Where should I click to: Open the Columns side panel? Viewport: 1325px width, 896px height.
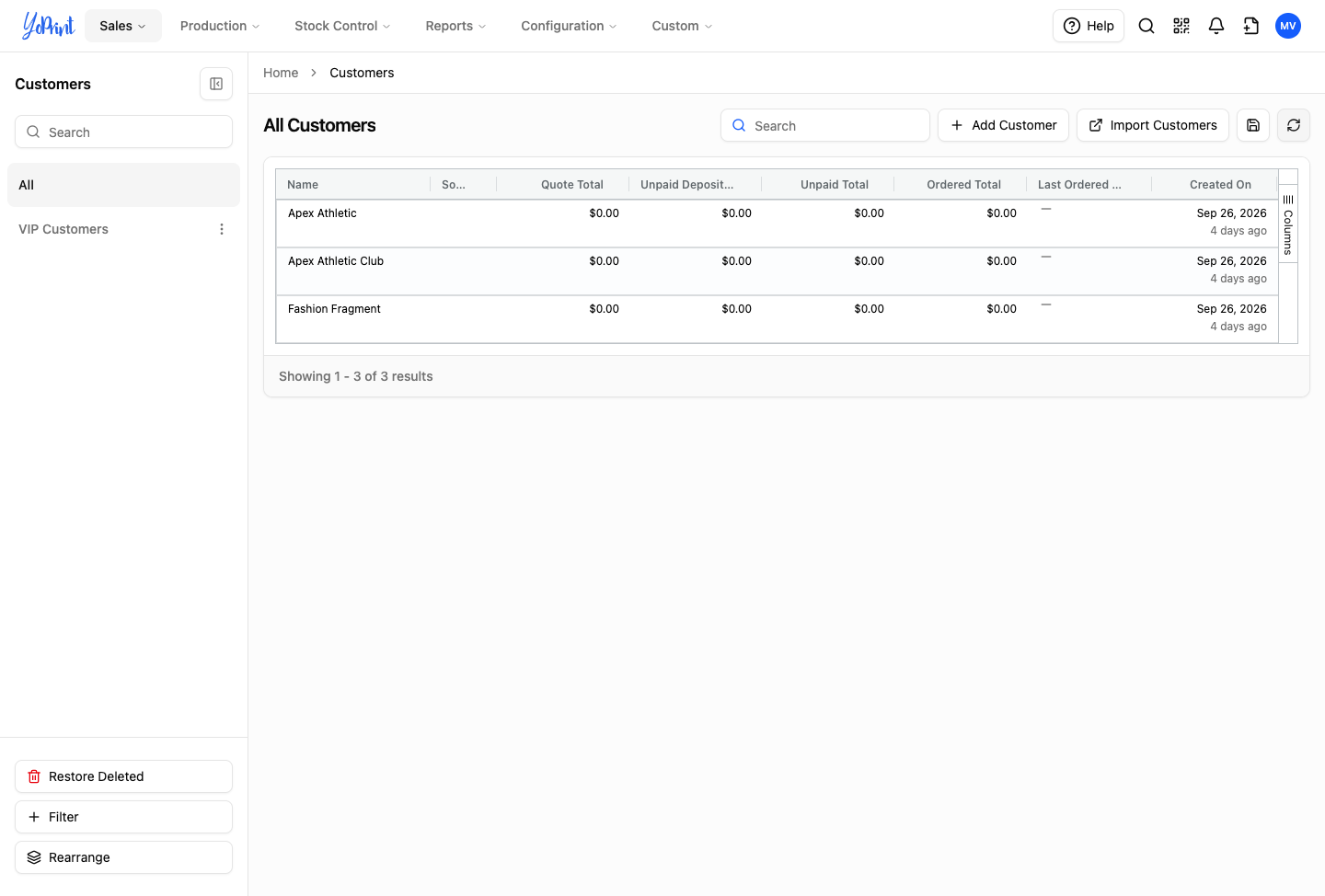tap(1288, 224)
